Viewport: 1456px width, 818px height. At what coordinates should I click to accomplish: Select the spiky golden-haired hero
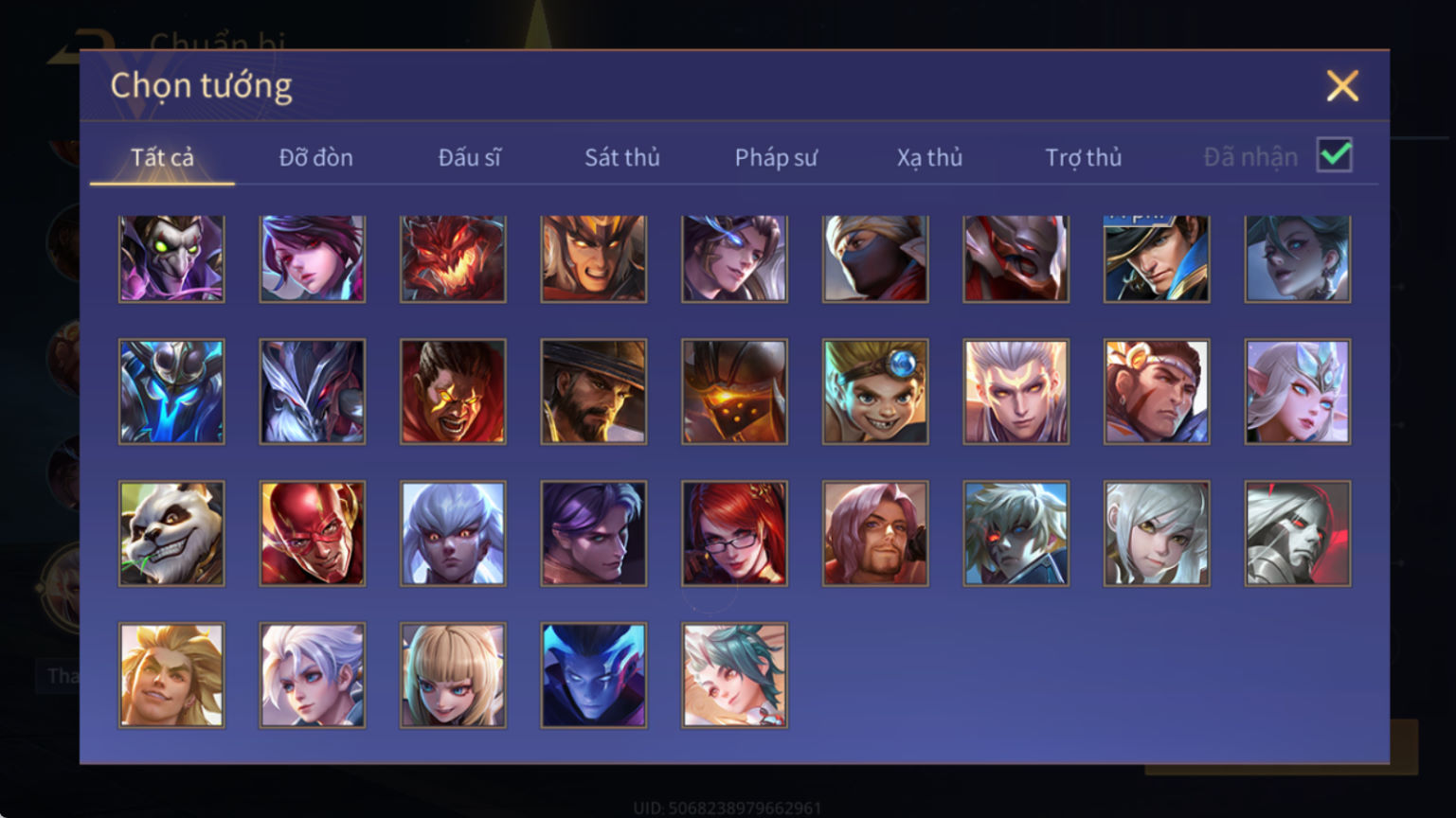tap(171, 675)
